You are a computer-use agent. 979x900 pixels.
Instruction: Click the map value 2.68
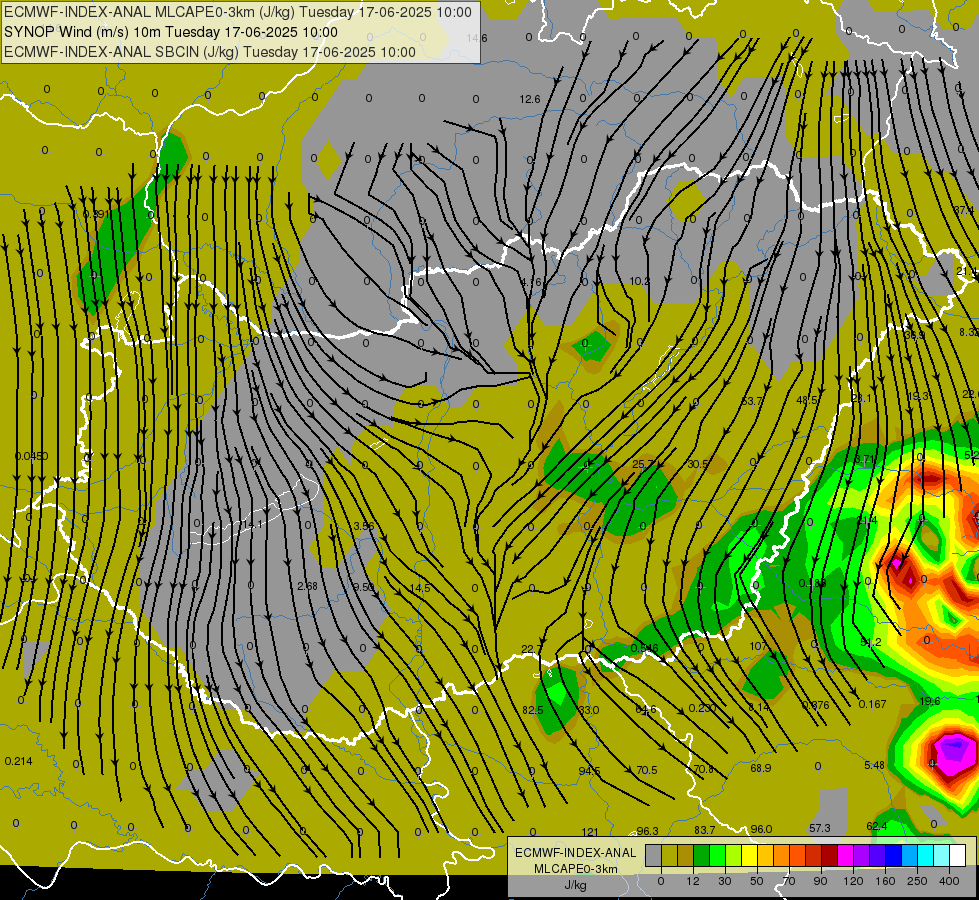[308, 586]
